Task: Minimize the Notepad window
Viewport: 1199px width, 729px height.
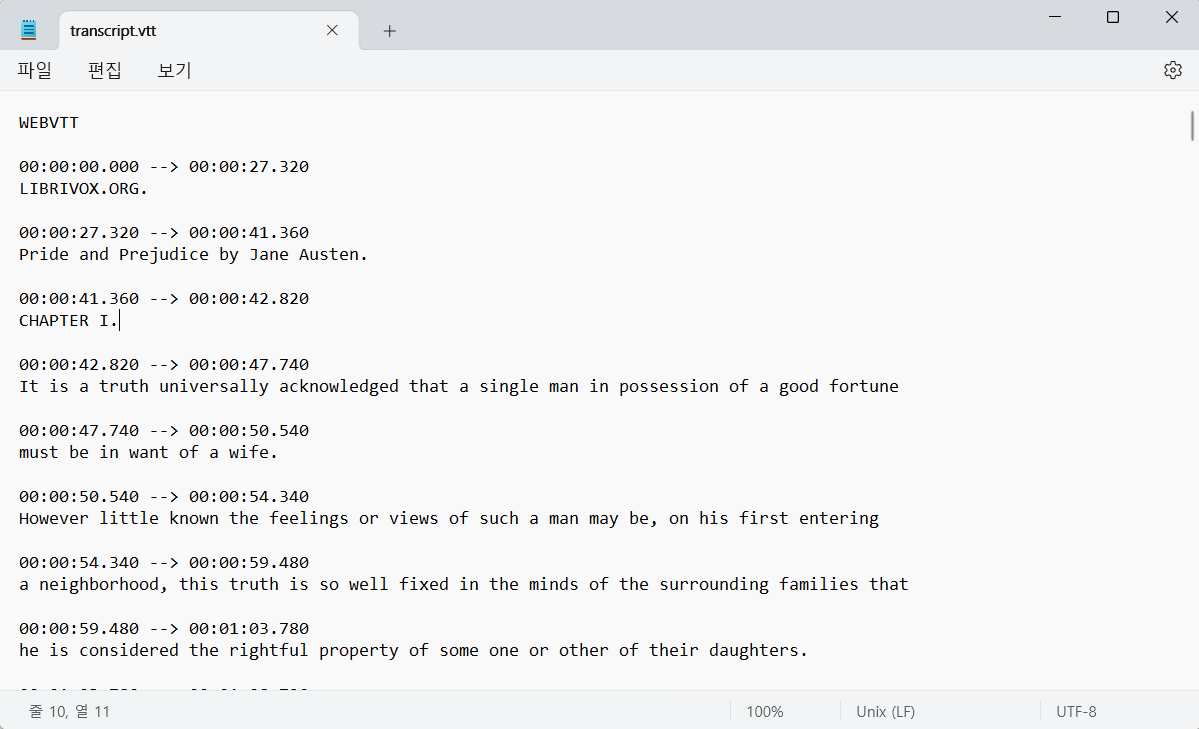Action: (1055, 17)
